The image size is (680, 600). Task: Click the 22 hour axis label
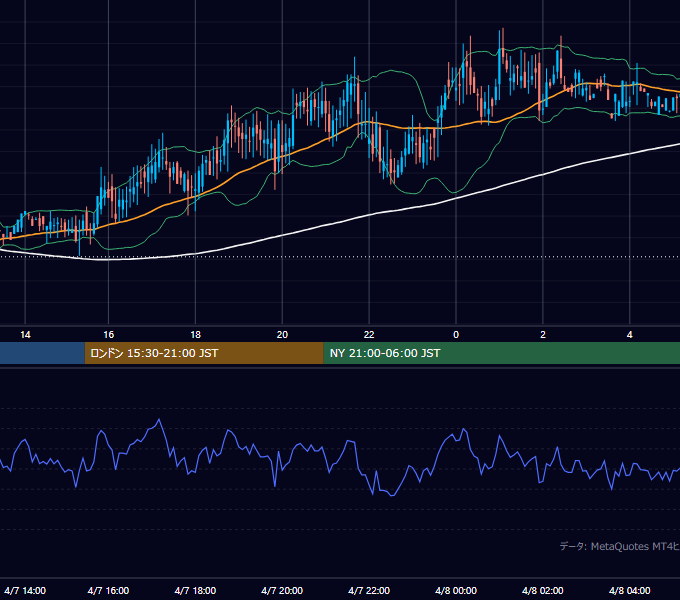[369, 335]
